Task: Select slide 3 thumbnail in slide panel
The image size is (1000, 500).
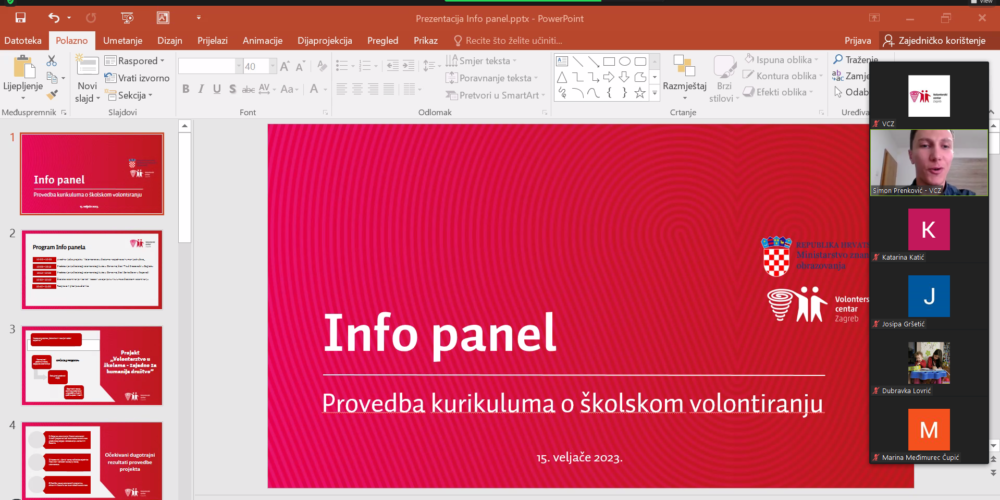Action: coord(92,364)
